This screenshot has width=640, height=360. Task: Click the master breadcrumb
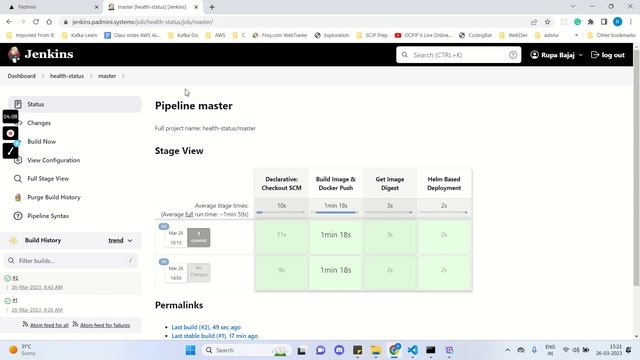click(x=107, y=76)
